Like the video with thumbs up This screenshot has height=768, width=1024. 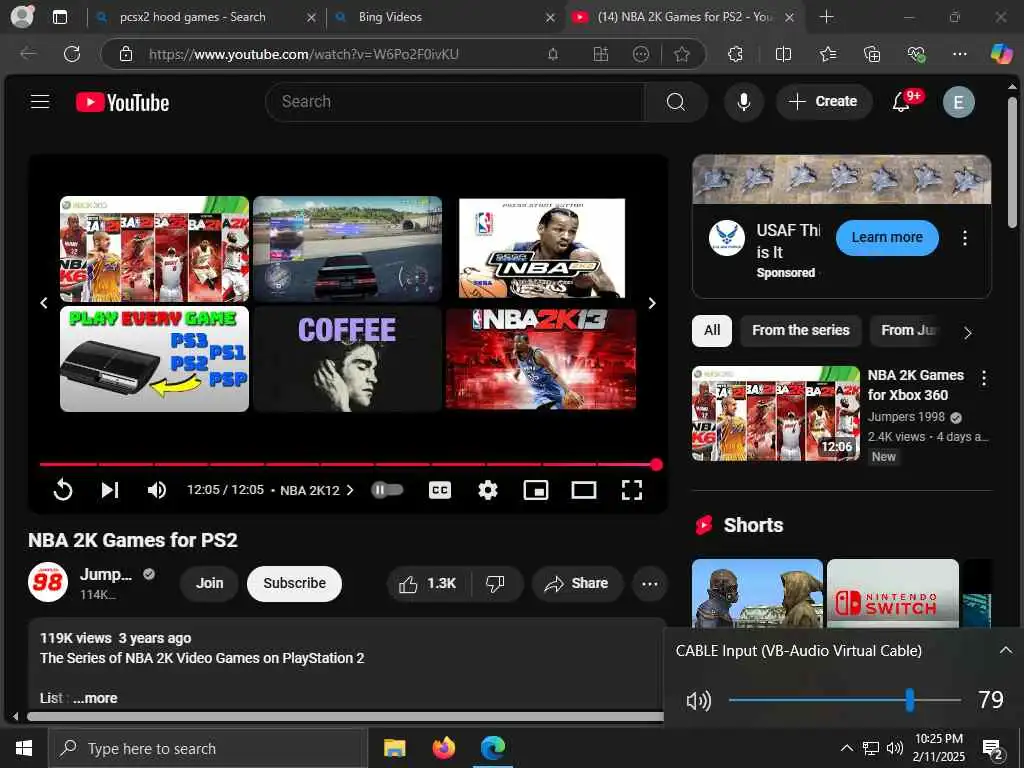[428, 583]
